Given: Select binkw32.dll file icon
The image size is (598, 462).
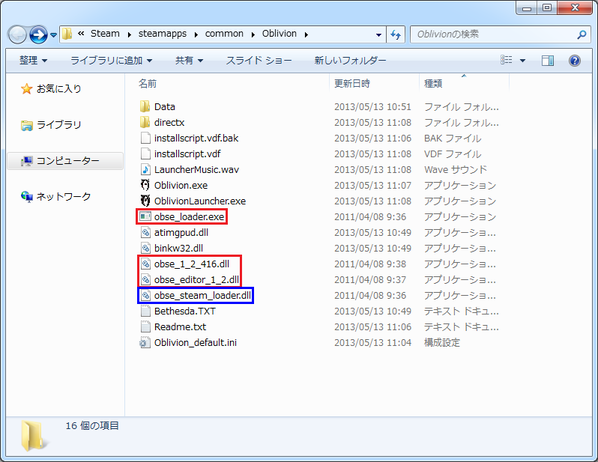Looking at the screenshot, I should point(145,248).
